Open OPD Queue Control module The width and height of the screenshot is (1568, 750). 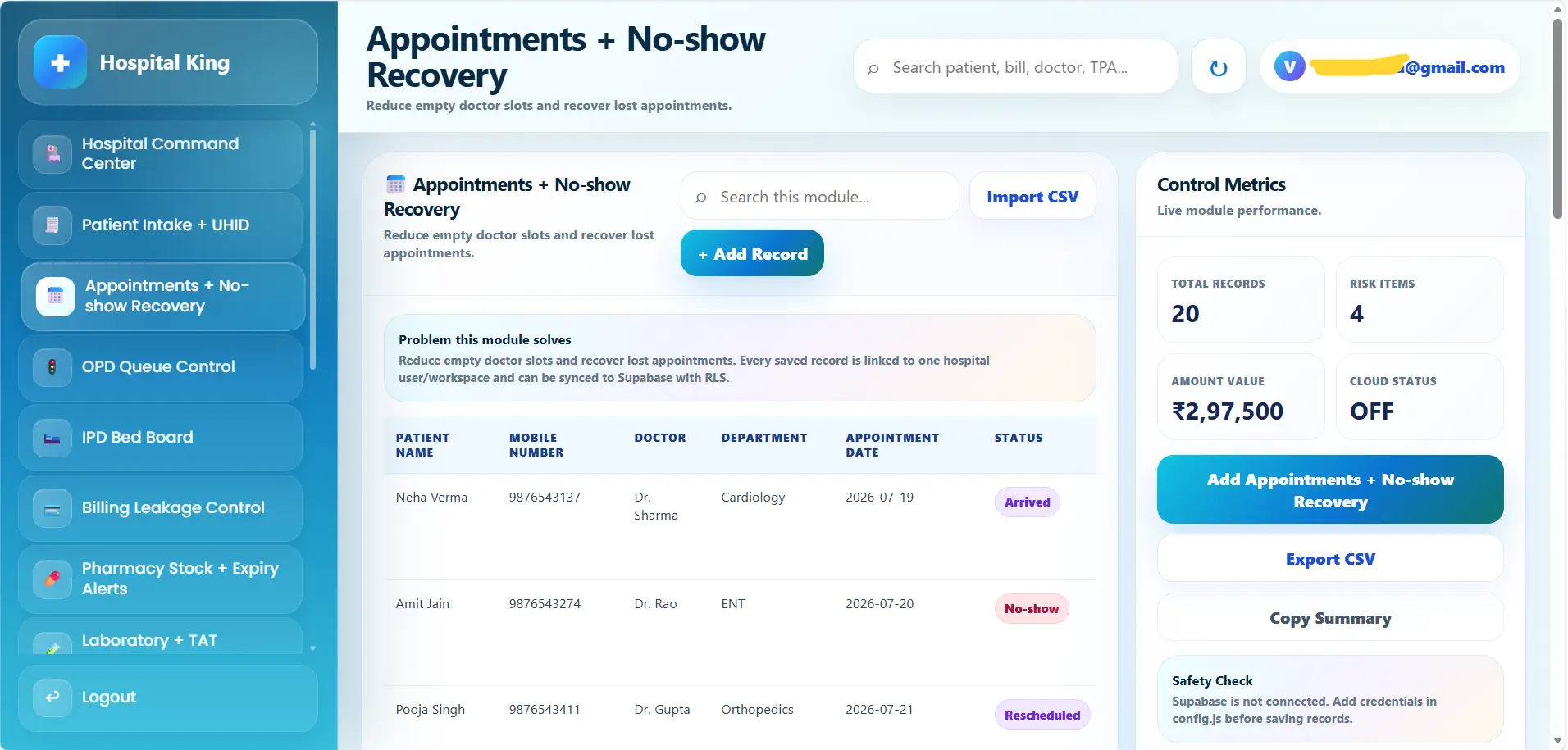(x=160, y=366)
